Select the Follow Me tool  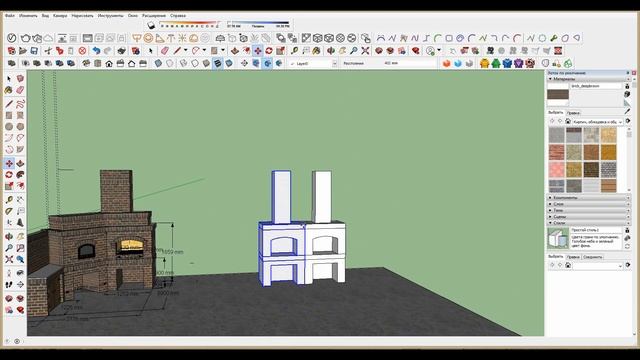click(x=20, y=175)
